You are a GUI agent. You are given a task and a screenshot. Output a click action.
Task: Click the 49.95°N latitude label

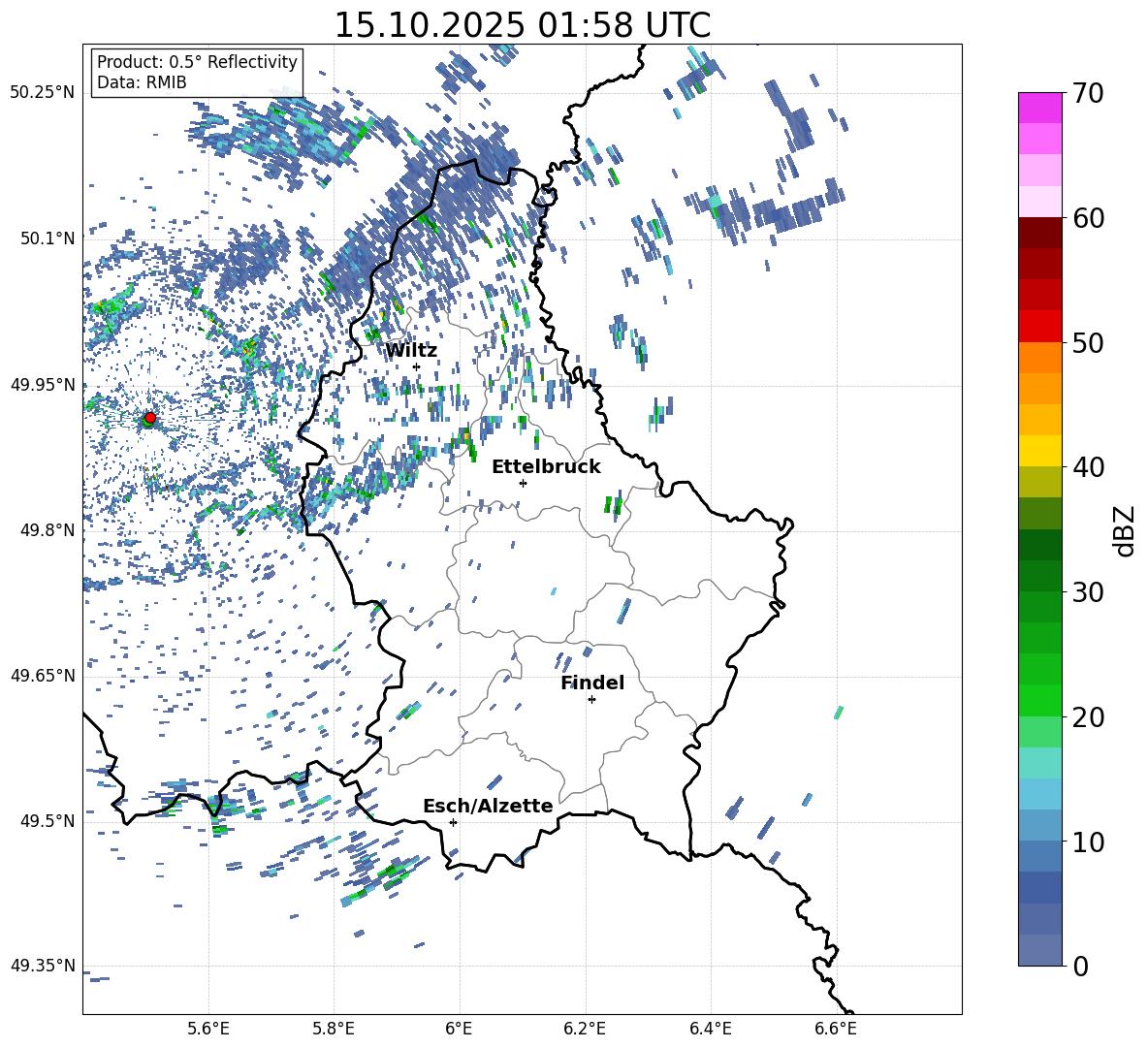pos(43,384)
